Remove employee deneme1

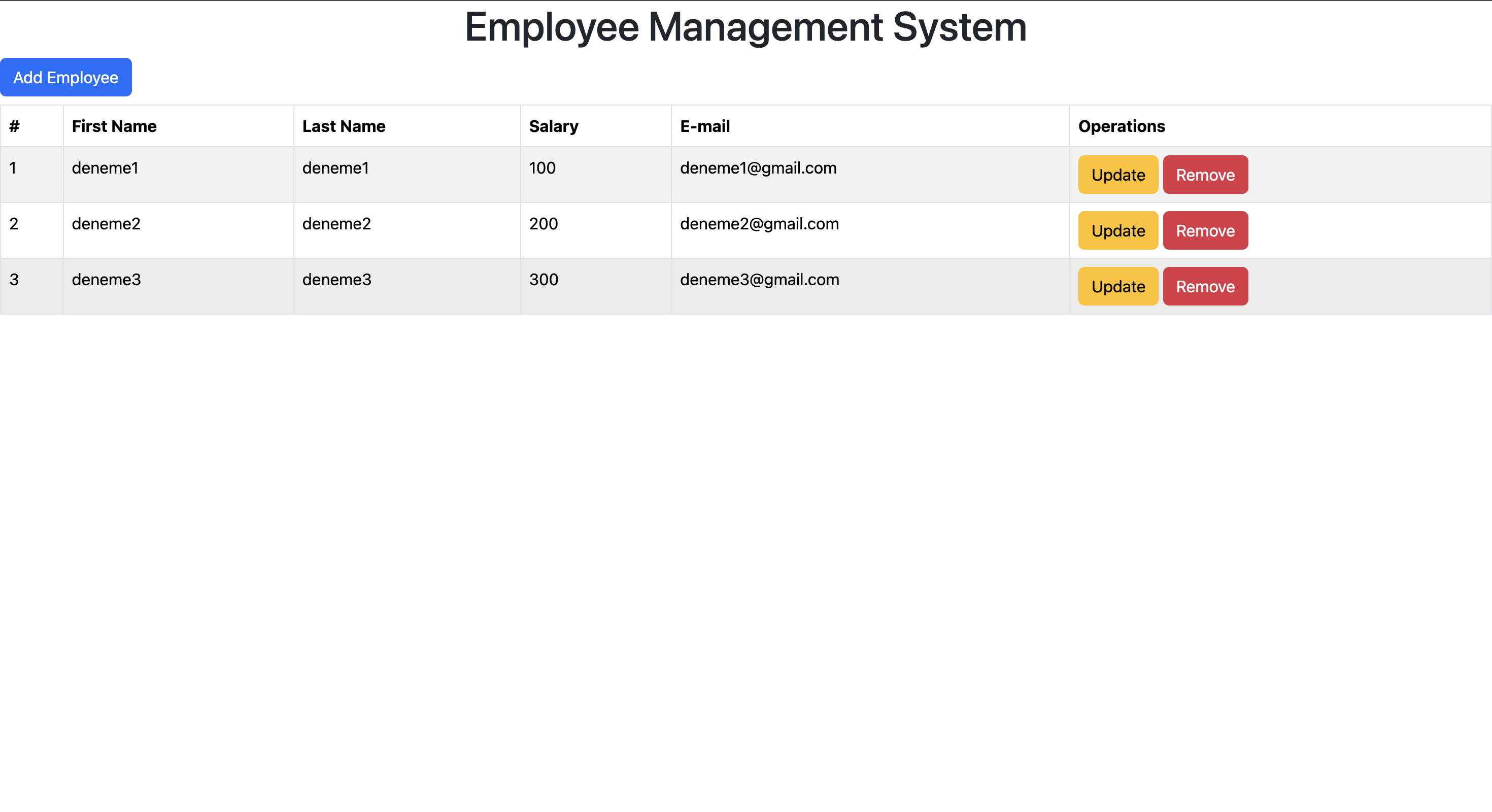click(x=1205, y=175)
